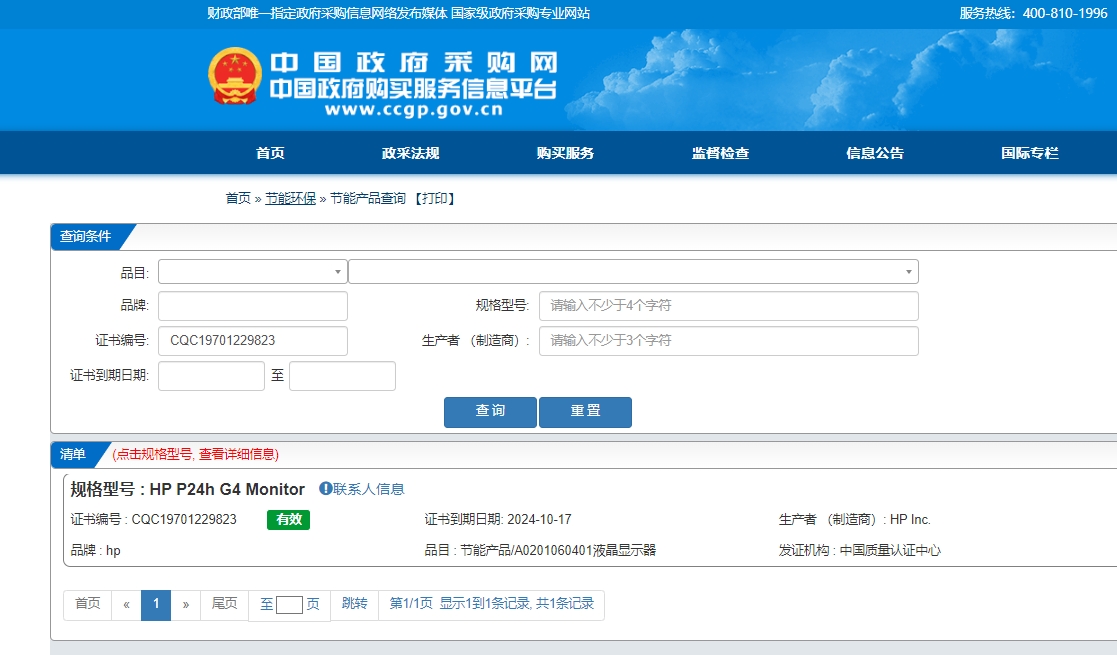Go to next page with » button

point(186,604)
